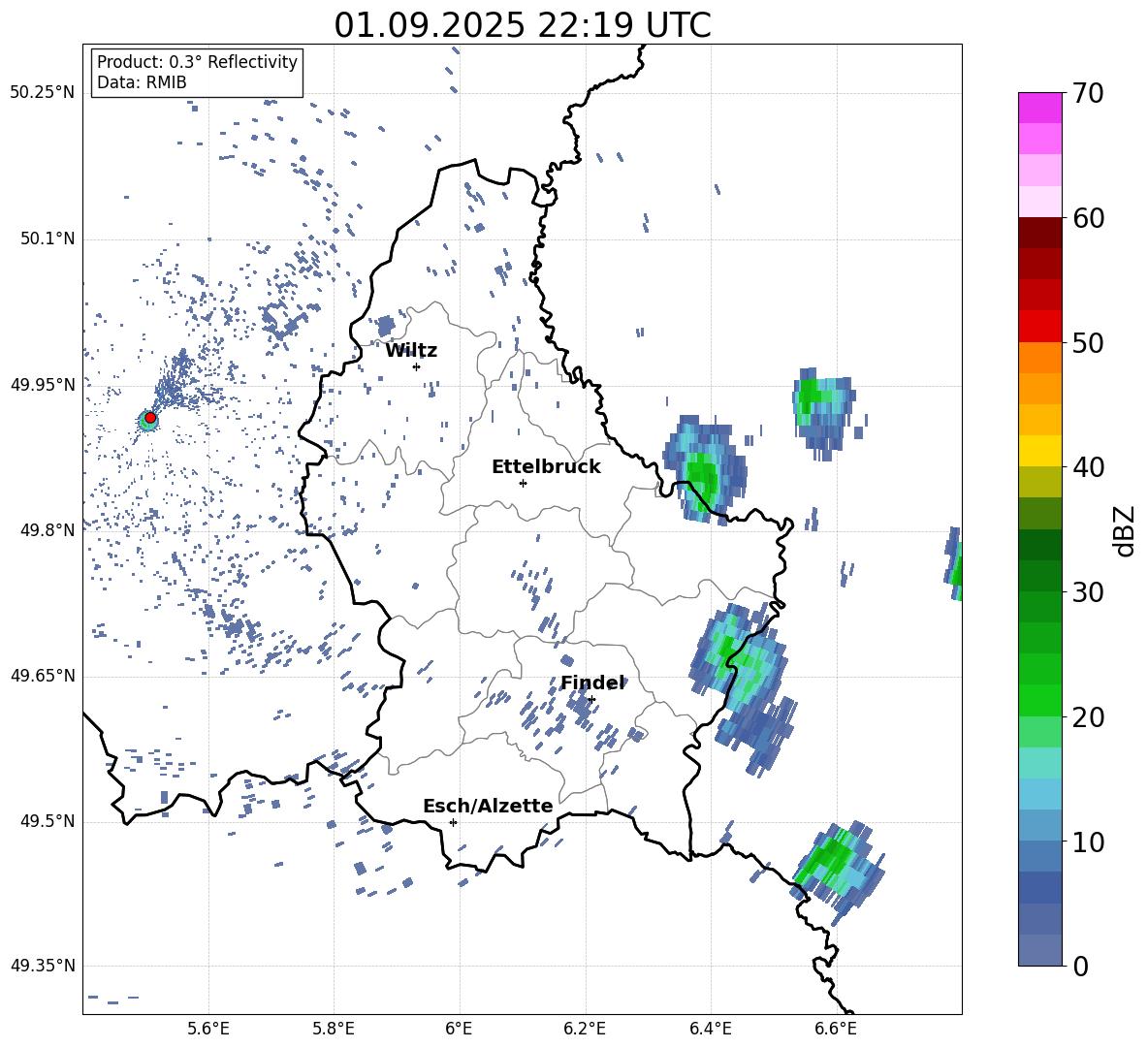The height and width of the screenshot is (1048, 1148).
Task: Click the colorbar tick label 70
Action: (x=1088, y=94)
